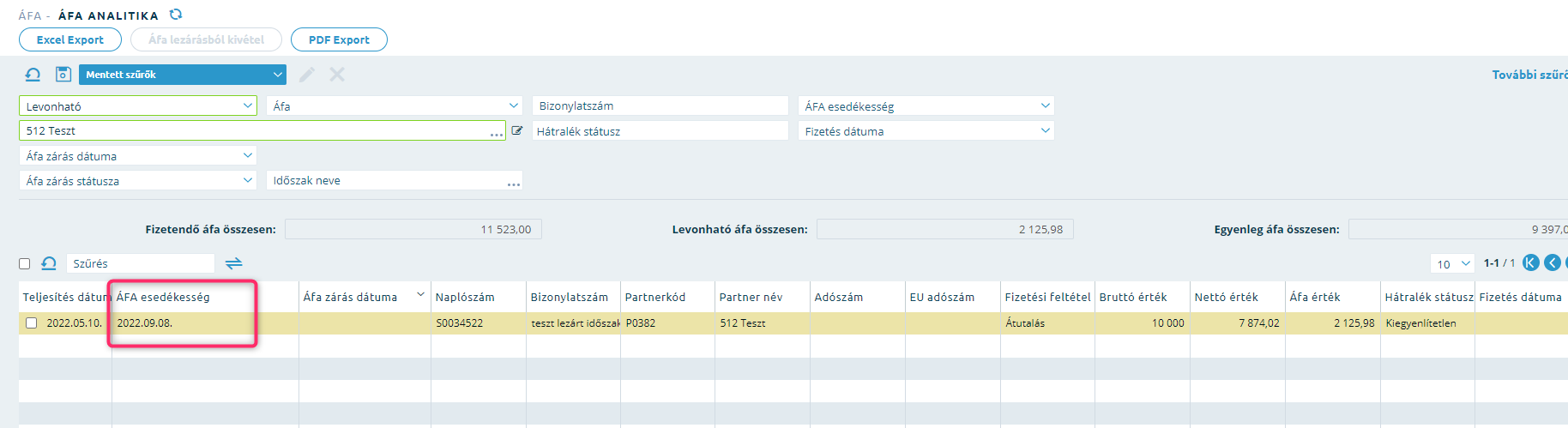Screen dimensions: 1568x428
Task: Click the edit saved filter pencil icon
Action: [x=307, y=75]
